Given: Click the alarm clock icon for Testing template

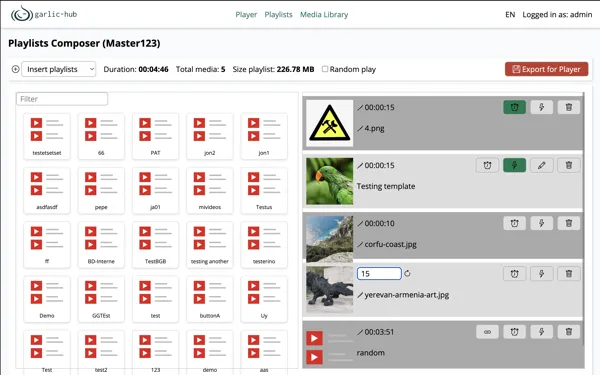Looking at the screenshot, I should click(487, 165).
